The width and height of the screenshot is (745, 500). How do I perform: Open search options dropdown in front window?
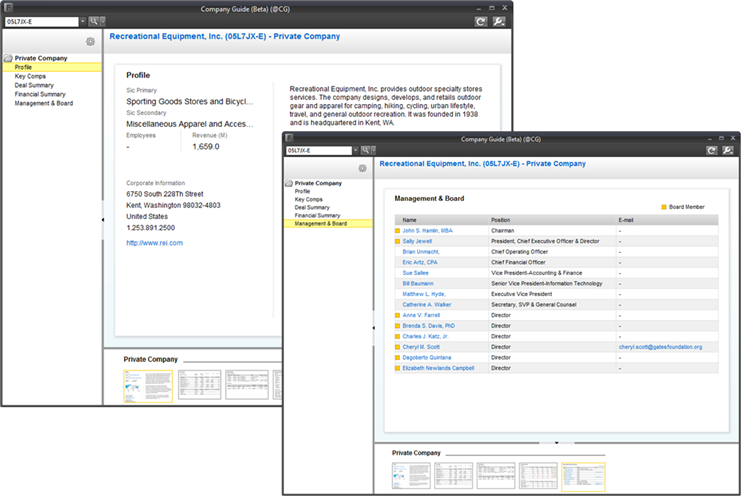point(373,150)
